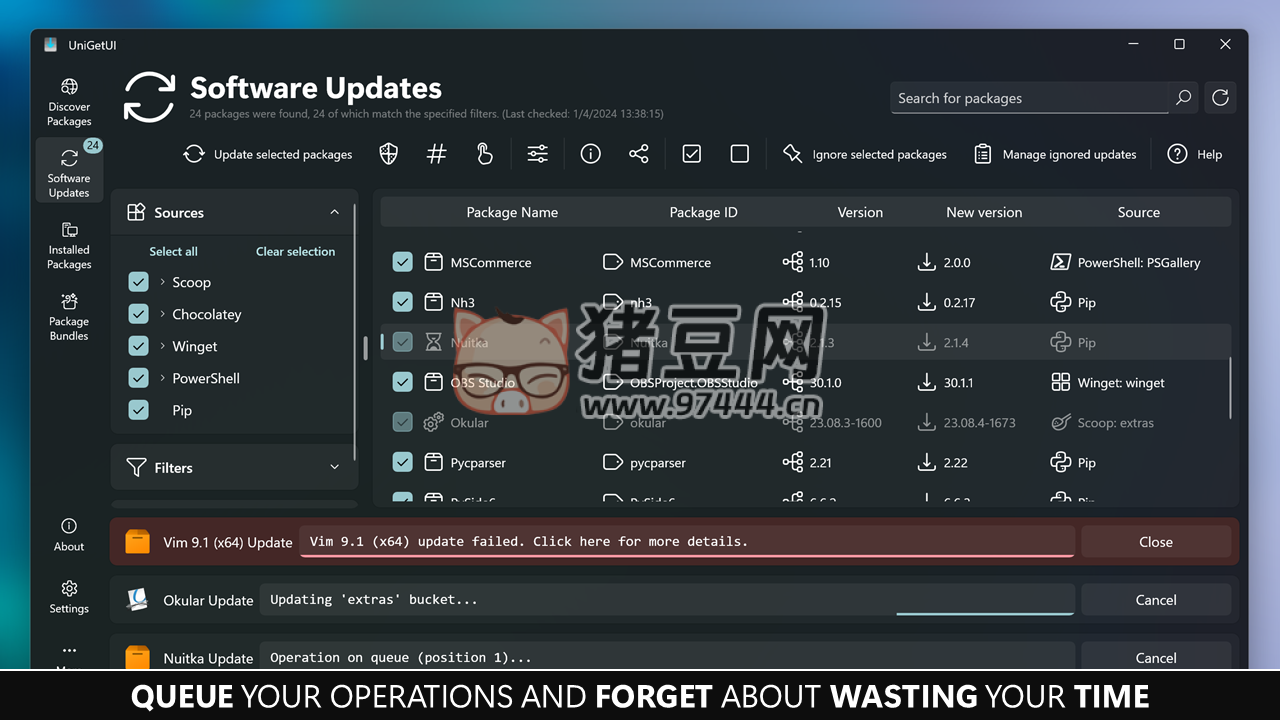Sort by Version column header
This screenshot has width=1280, height=720.
tap(860, 212)
